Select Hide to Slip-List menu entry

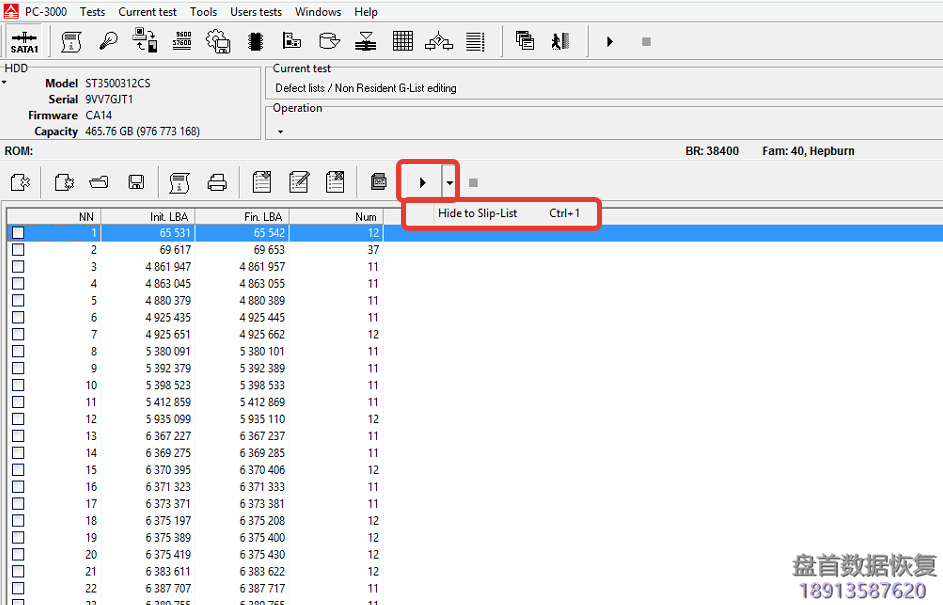pyautogui.click(x=478, y=213)
